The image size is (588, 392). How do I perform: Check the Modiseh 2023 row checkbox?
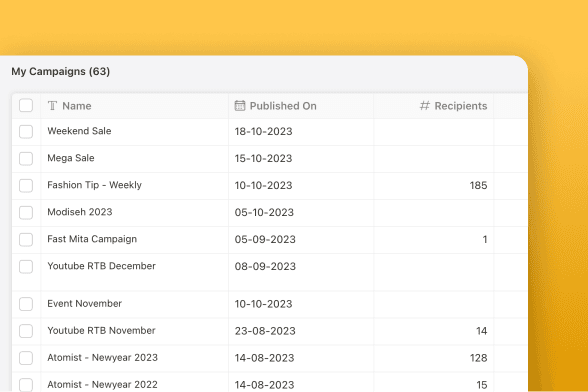coord(26,213)
